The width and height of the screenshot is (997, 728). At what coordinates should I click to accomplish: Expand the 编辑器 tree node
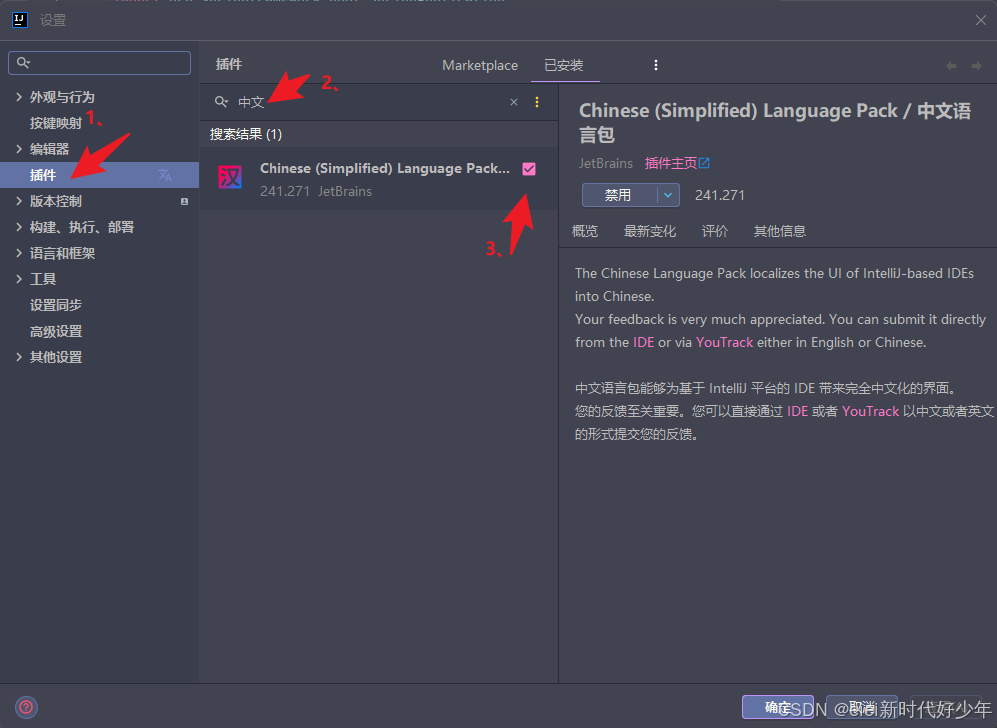(19, 149)
